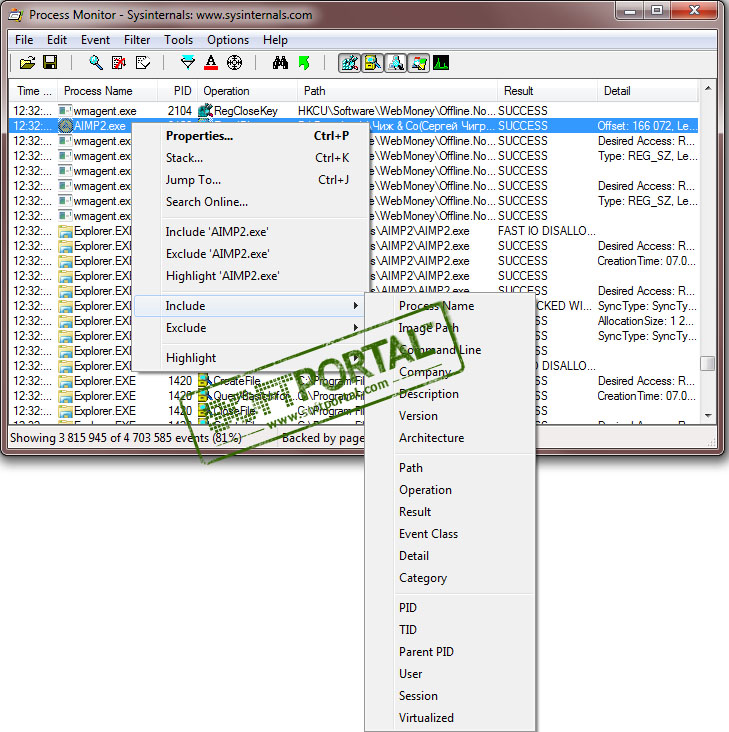The width and height of the screenshot is (729, 732).
Task: Pick Version in the Include submenu
Action: [450, 415]
